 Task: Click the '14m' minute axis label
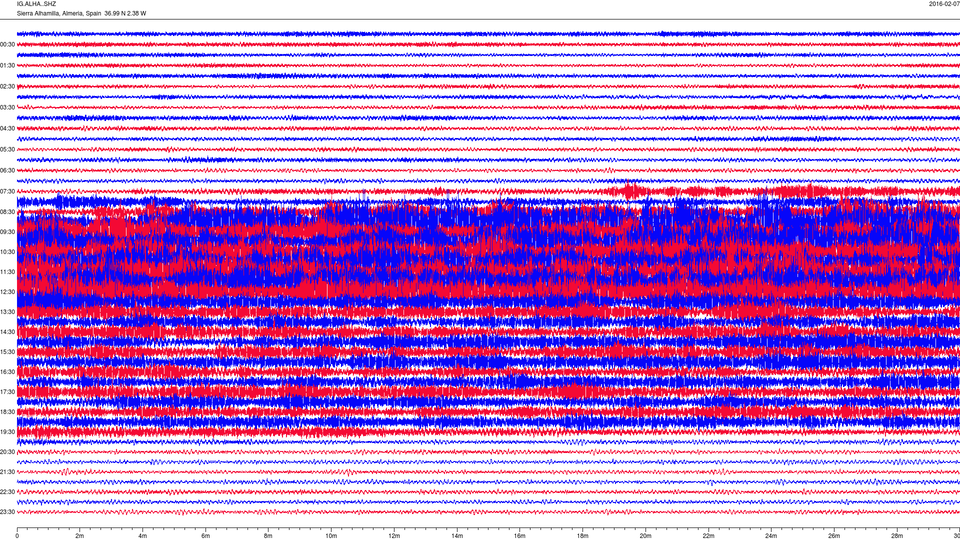point(457,536)
